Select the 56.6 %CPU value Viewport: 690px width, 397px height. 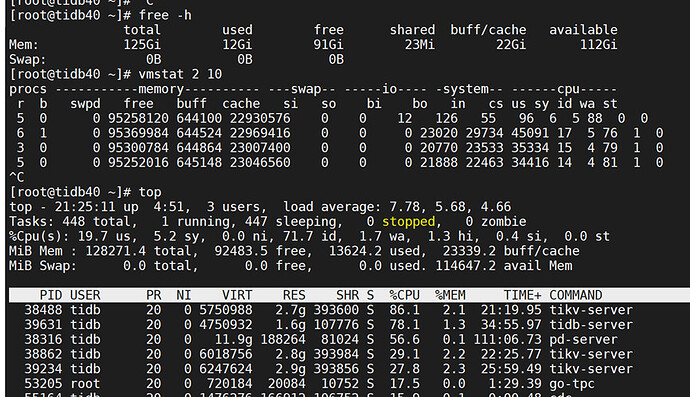click(404, 340)
